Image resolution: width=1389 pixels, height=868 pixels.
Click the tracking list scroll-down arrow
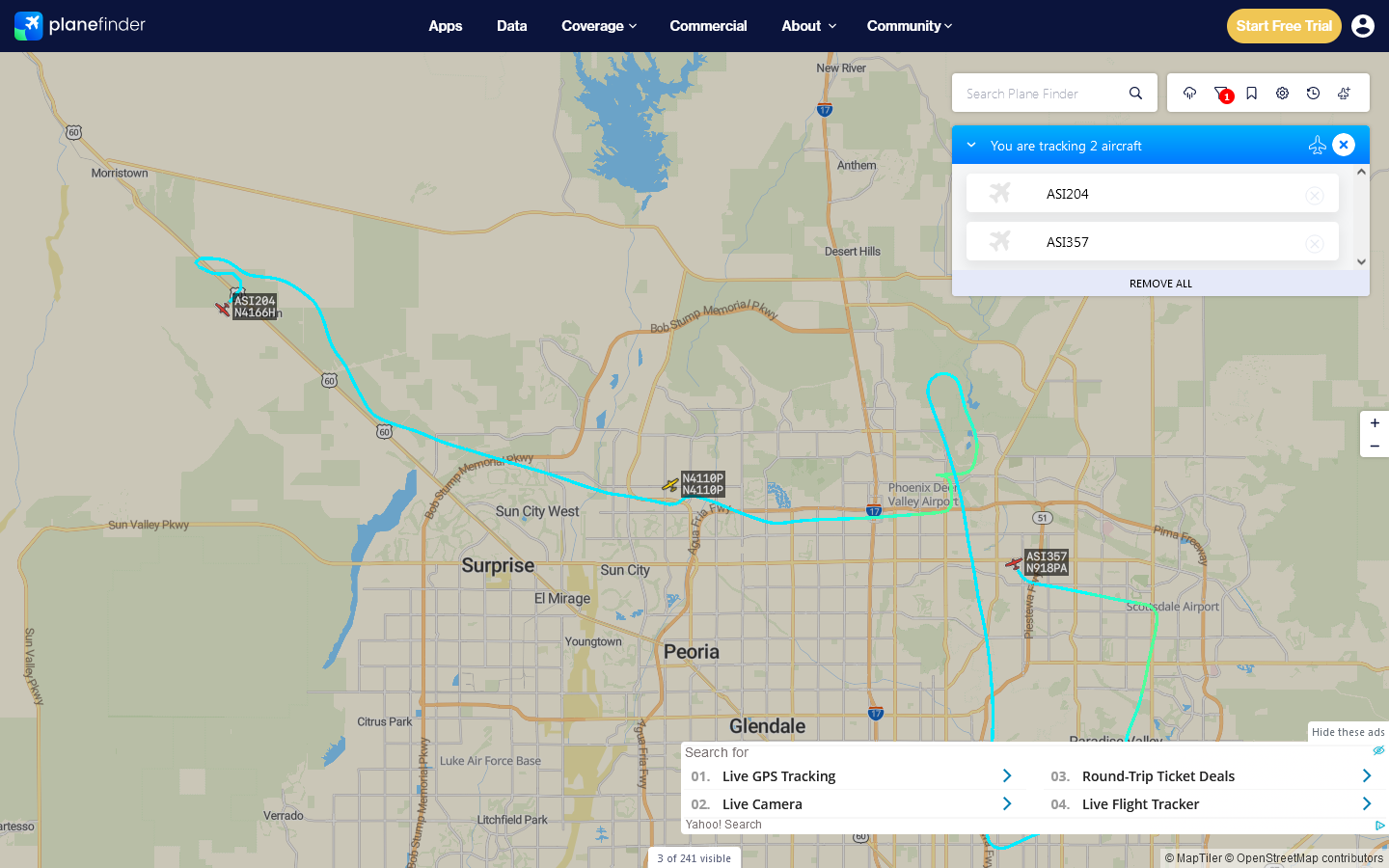pyautogui.click(x=1361, y=261)
